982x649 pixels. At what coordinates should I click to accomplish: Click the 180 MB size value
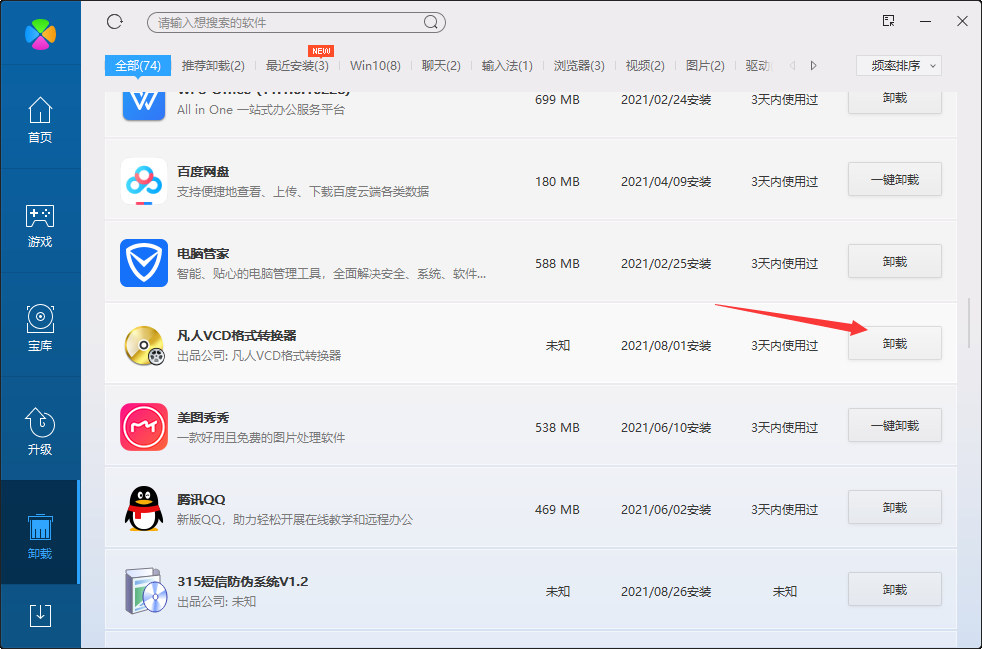pyautogui.click(x=557, y=182)
